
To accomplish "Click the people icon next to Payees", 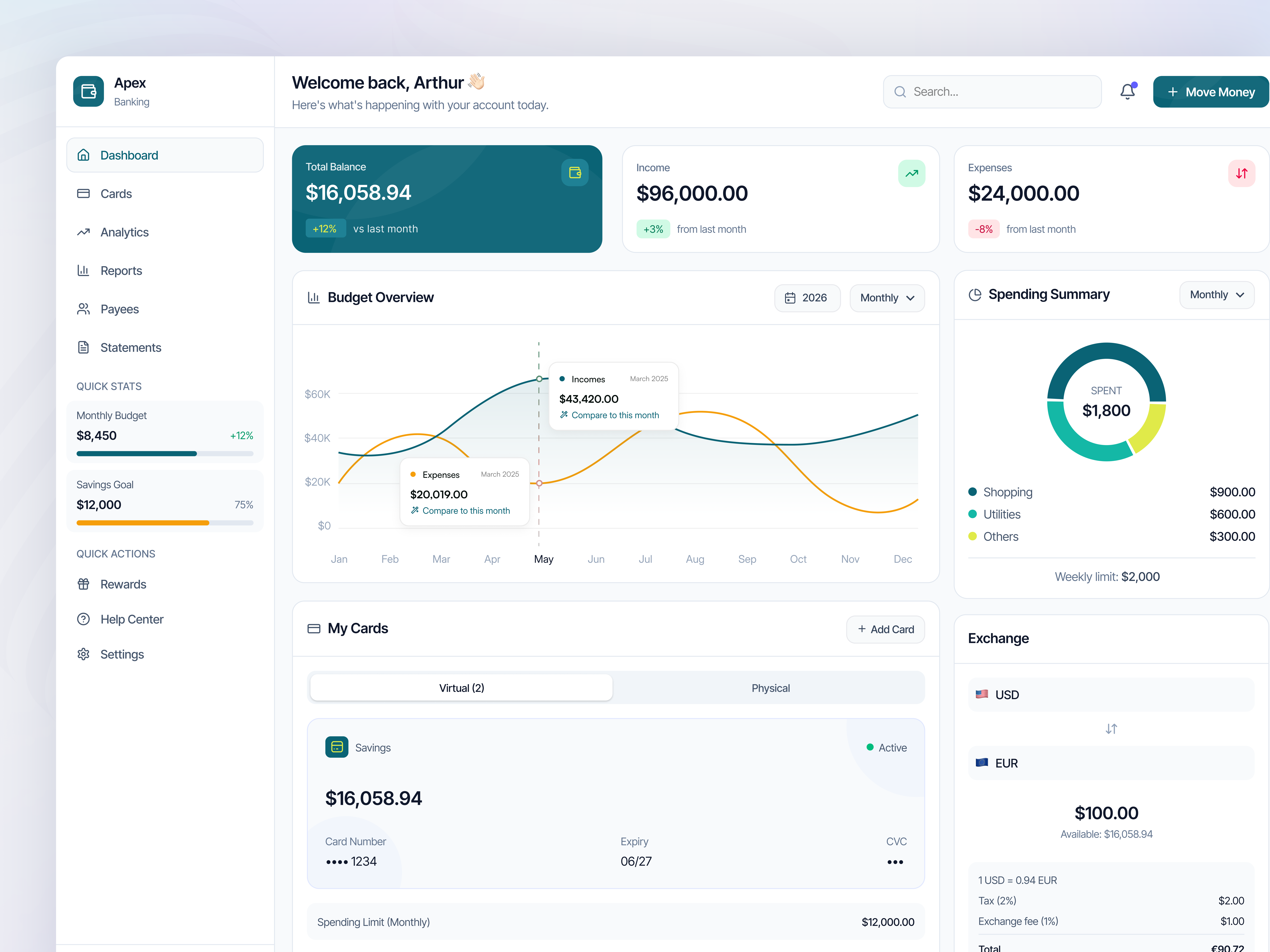I will click(x=83, y=309).
